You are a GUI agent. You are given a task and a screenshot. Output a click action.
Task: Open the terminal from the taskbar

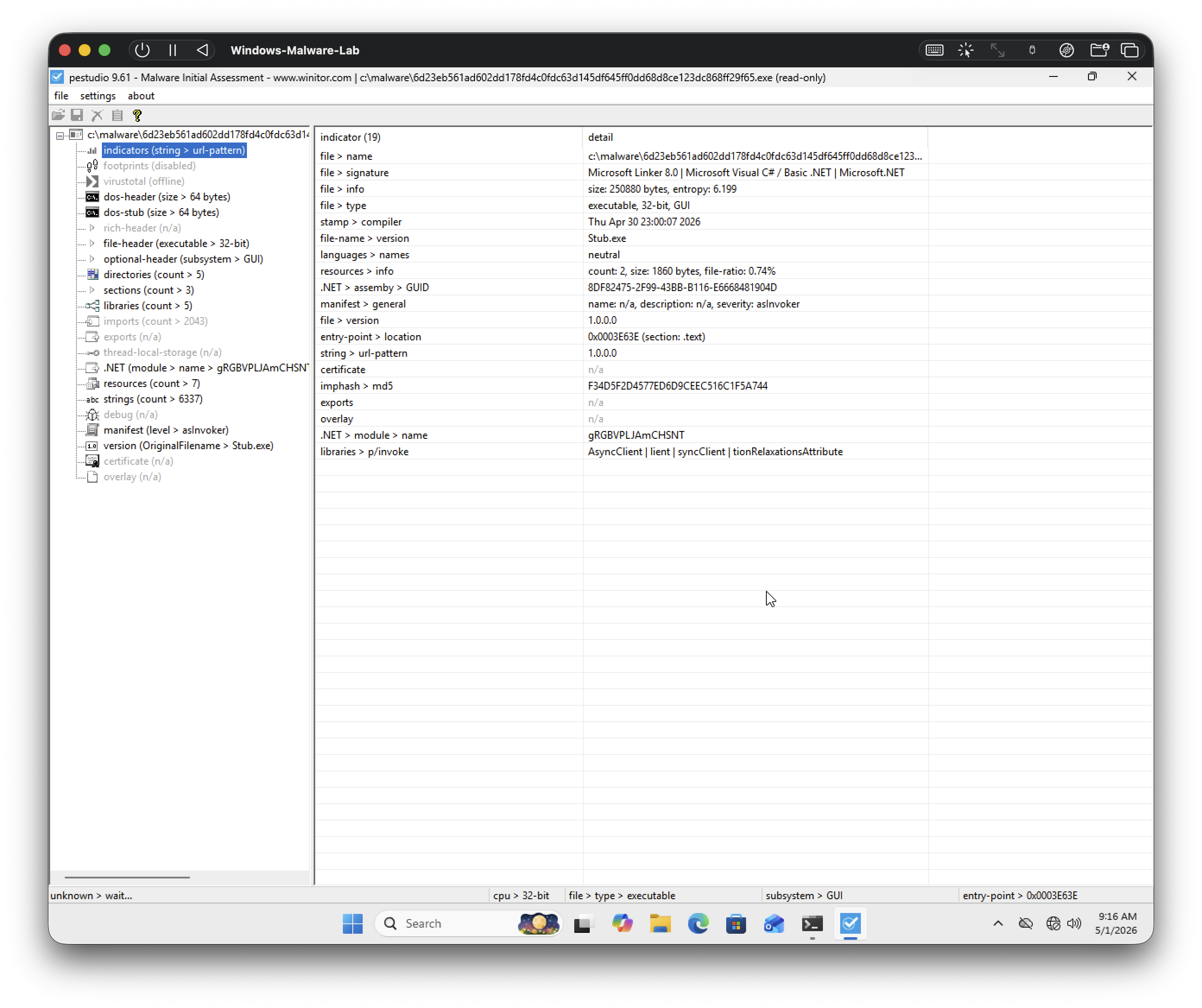(x=812, y=924)
